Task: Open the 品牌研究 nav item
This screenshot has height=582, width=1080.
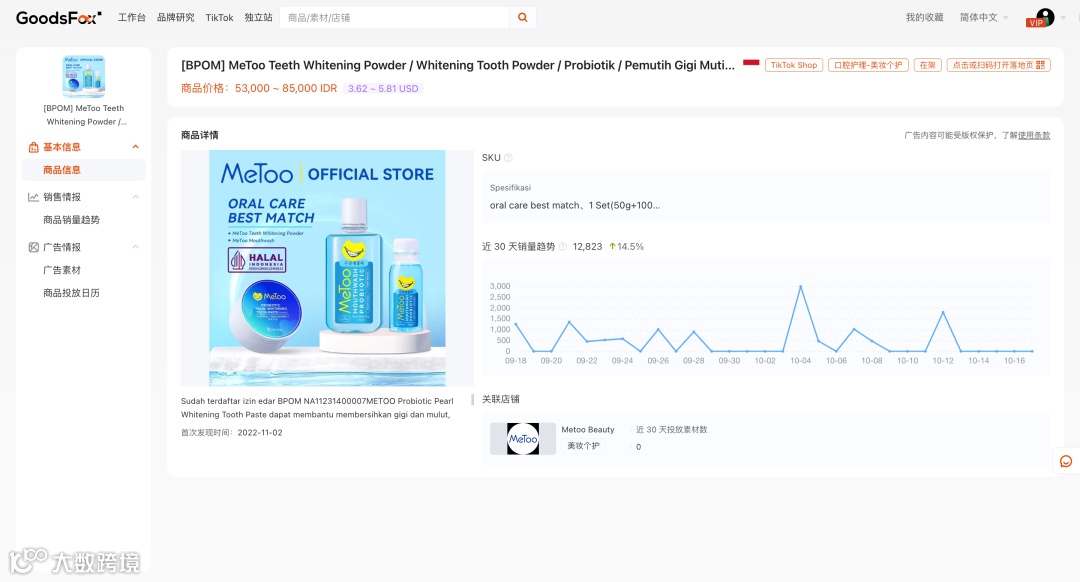Action: (x=176, y=17)
